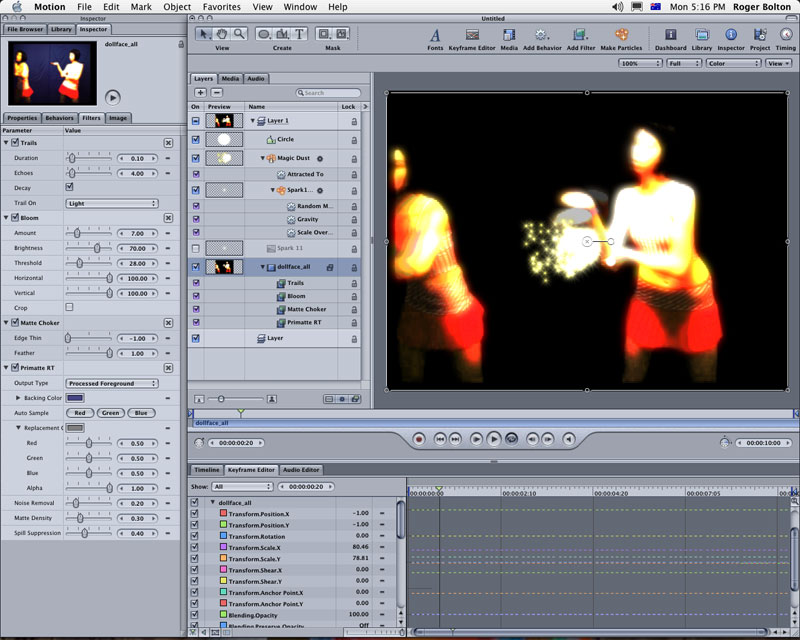Remove the layer with minus button
Image resolution: width=800 pixels, height=640 pixels.
click(x=217, y=92)
